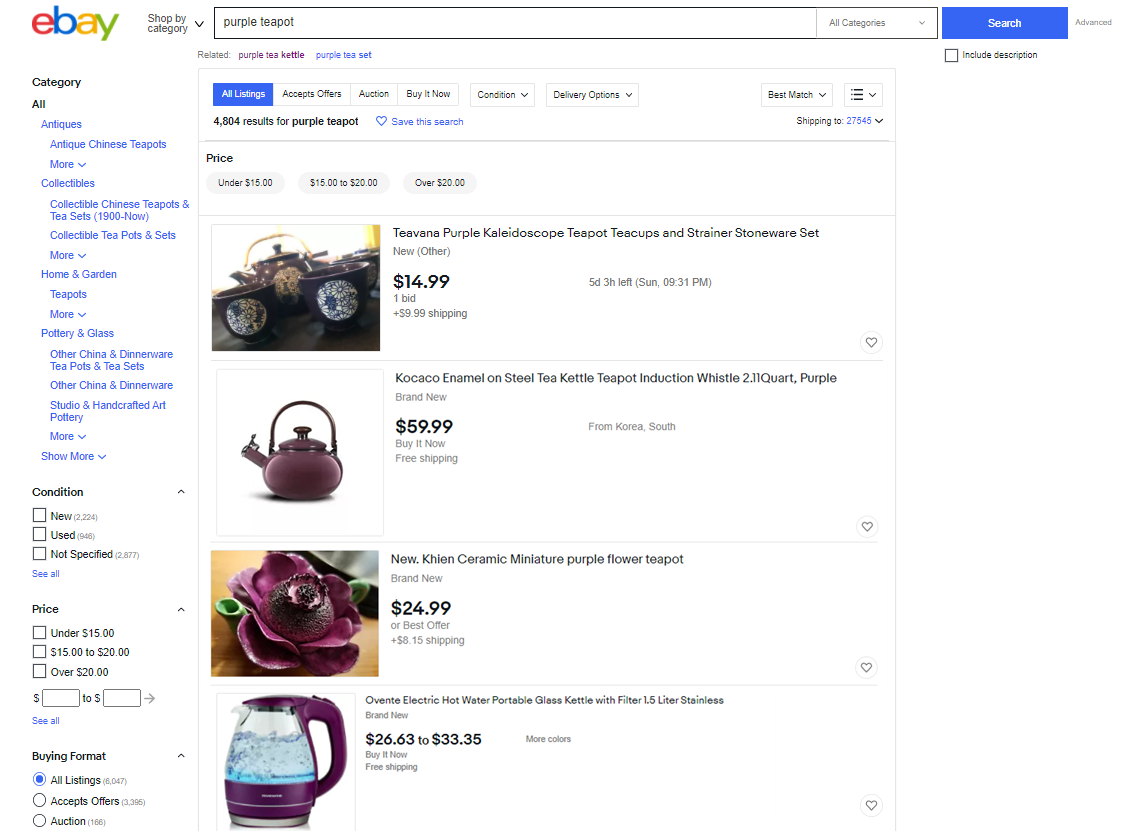Open Khien purple flower teapot thumbnail
1124x831 pixels.
[295, 613]
